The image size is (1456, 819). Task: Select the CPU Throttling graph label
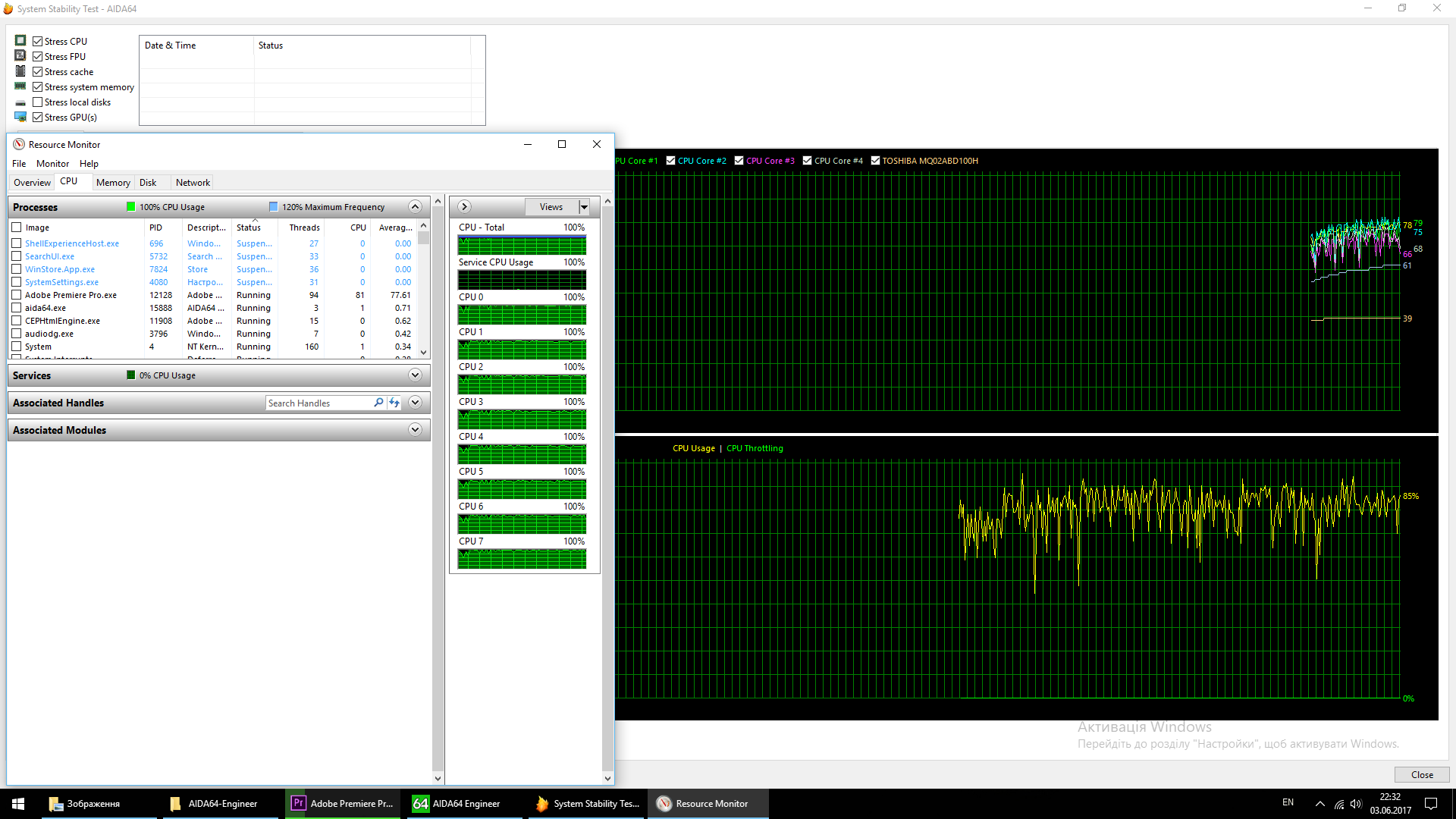click(755, 448)
